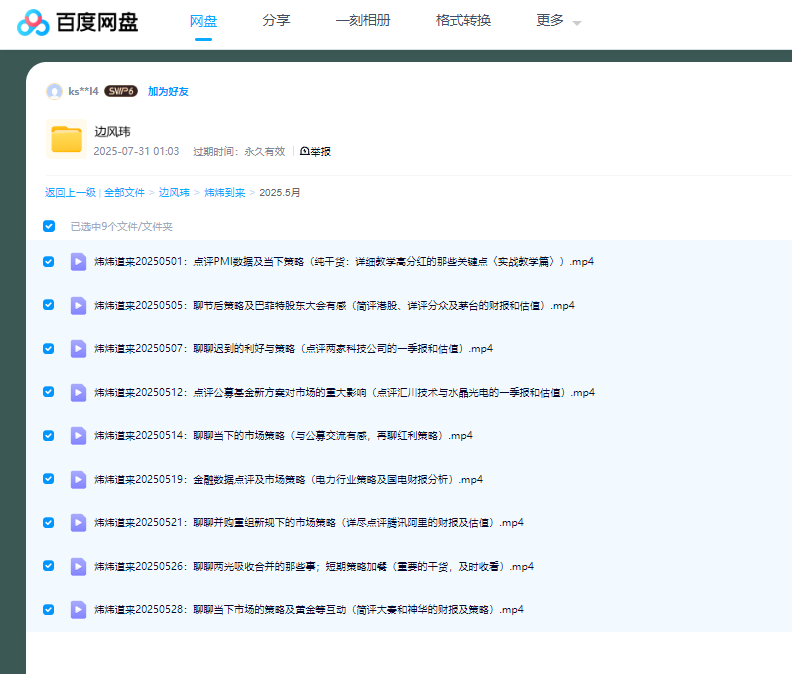Open the 格式转换 tab
This screenshot has width=792, height=674.
click(x=463, y=21)
